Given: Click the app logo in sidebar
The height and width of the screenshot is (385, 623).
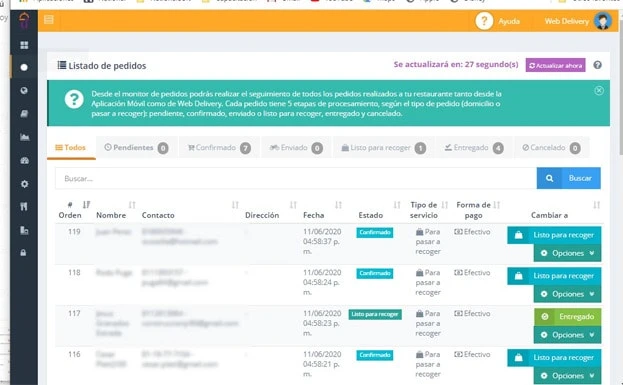Looking at the screenshot, I should 24,20.
